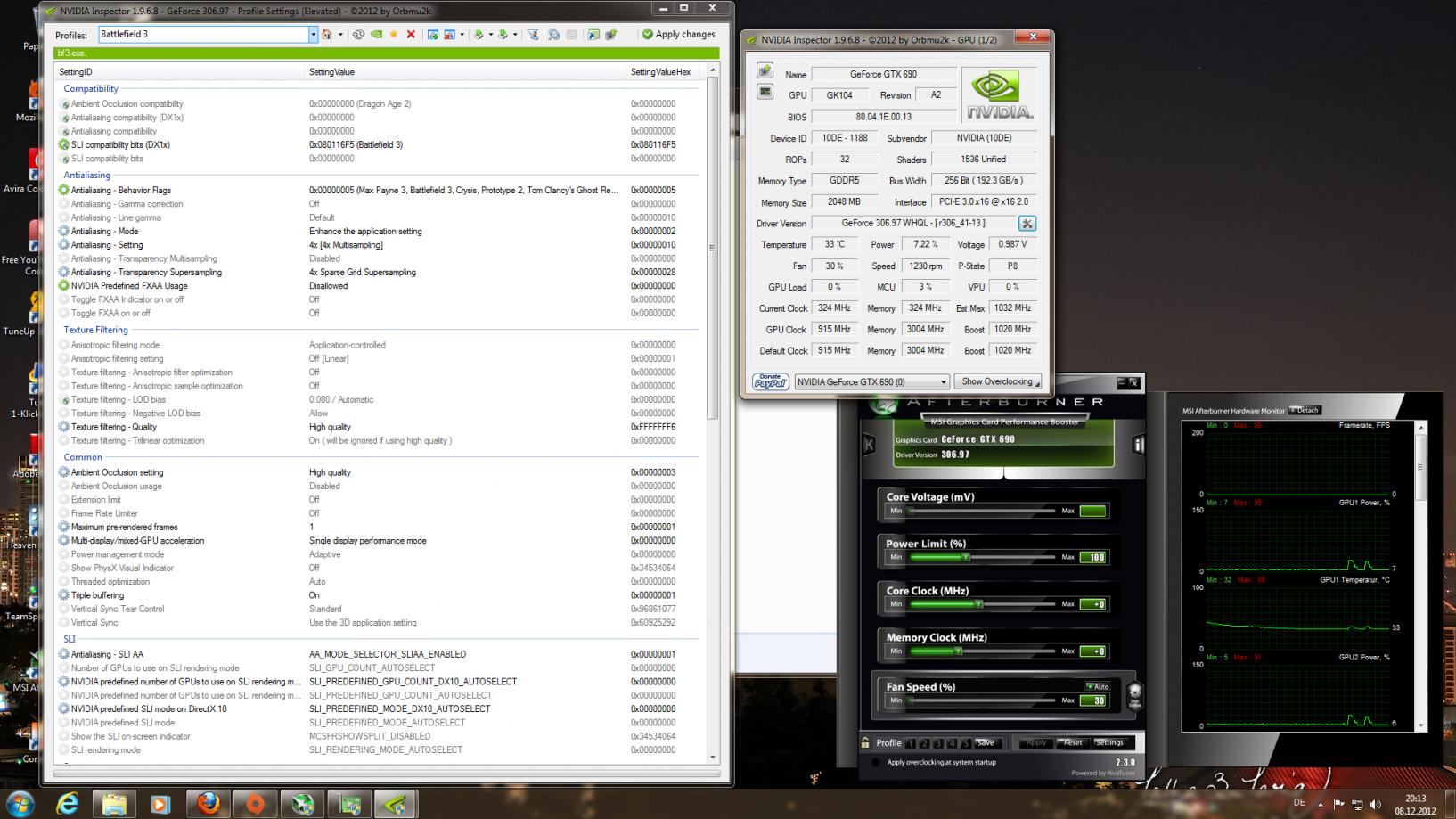
Task: Click the scan profiles magnifier icon
Action: [553, 35]
